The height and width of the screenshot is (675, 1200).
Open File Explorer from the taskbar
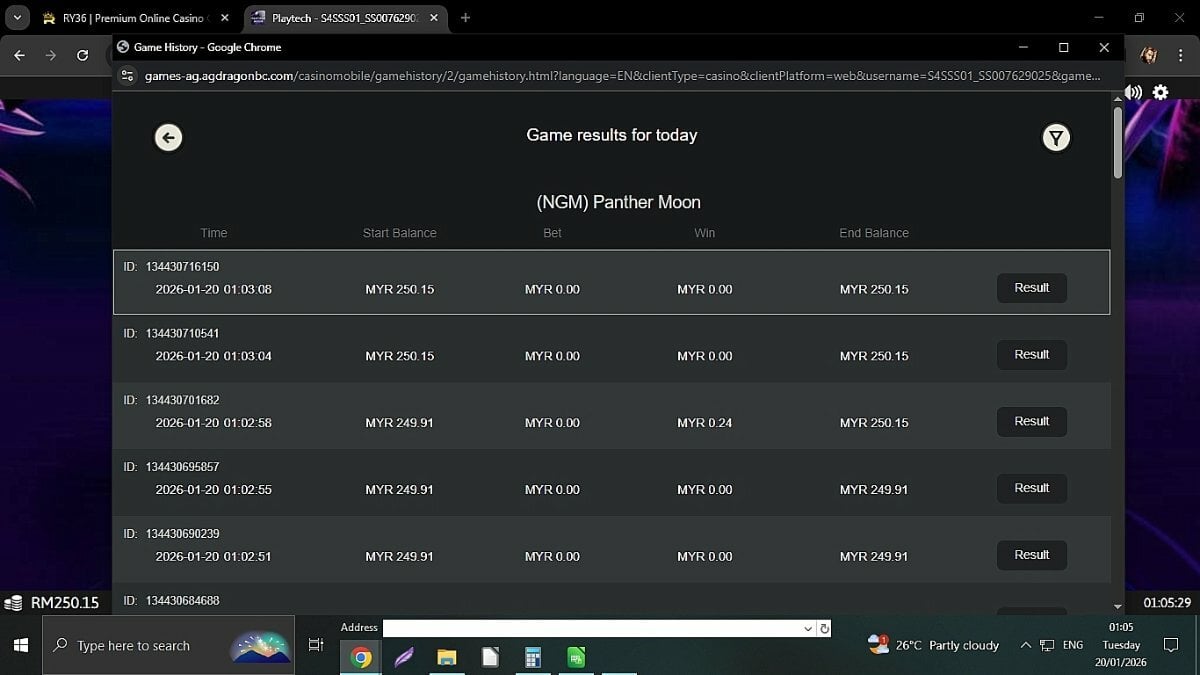pos(446,657)
